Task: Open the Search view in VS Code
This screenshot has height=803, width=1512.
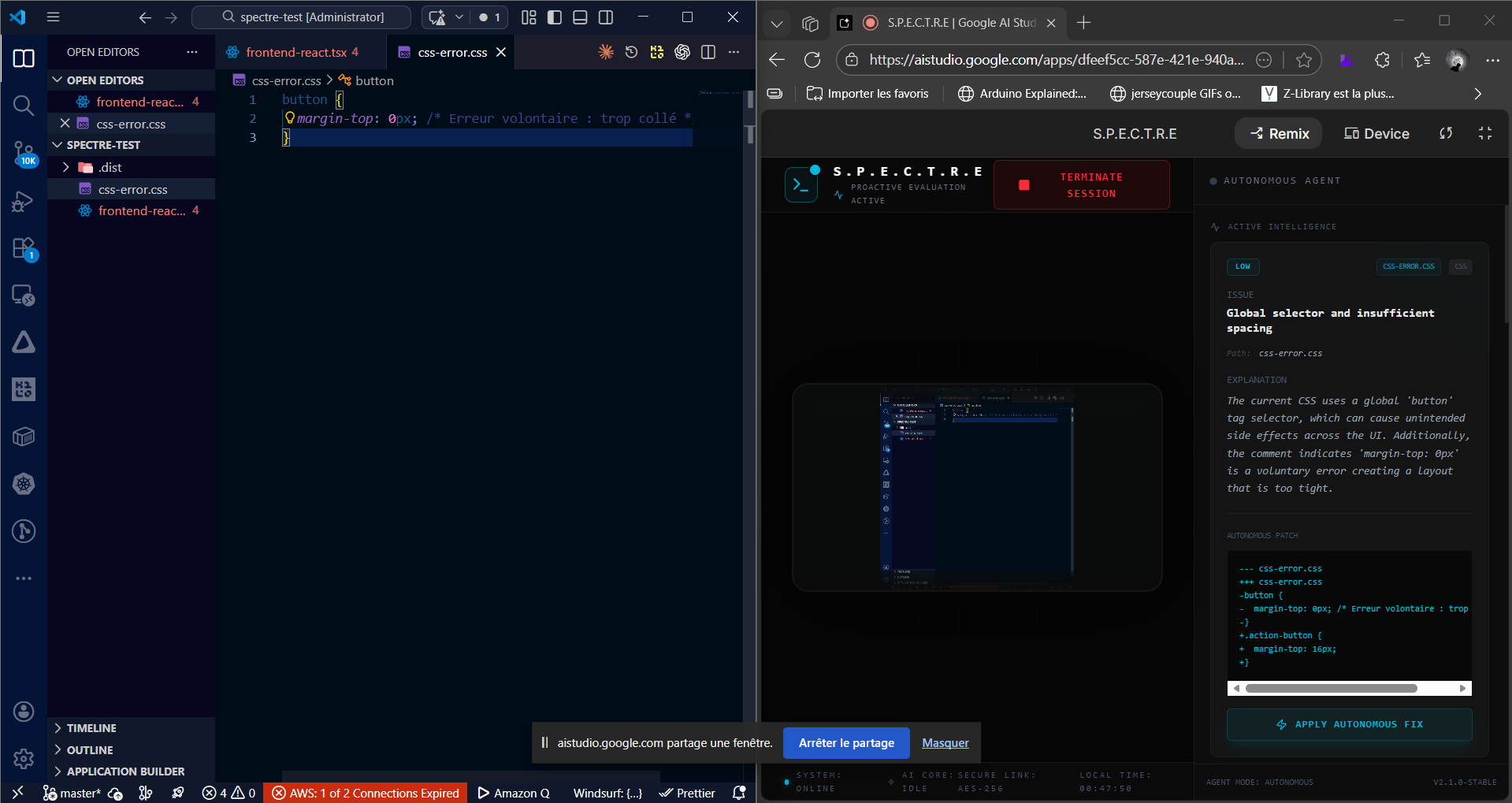Action: (24, 106)
